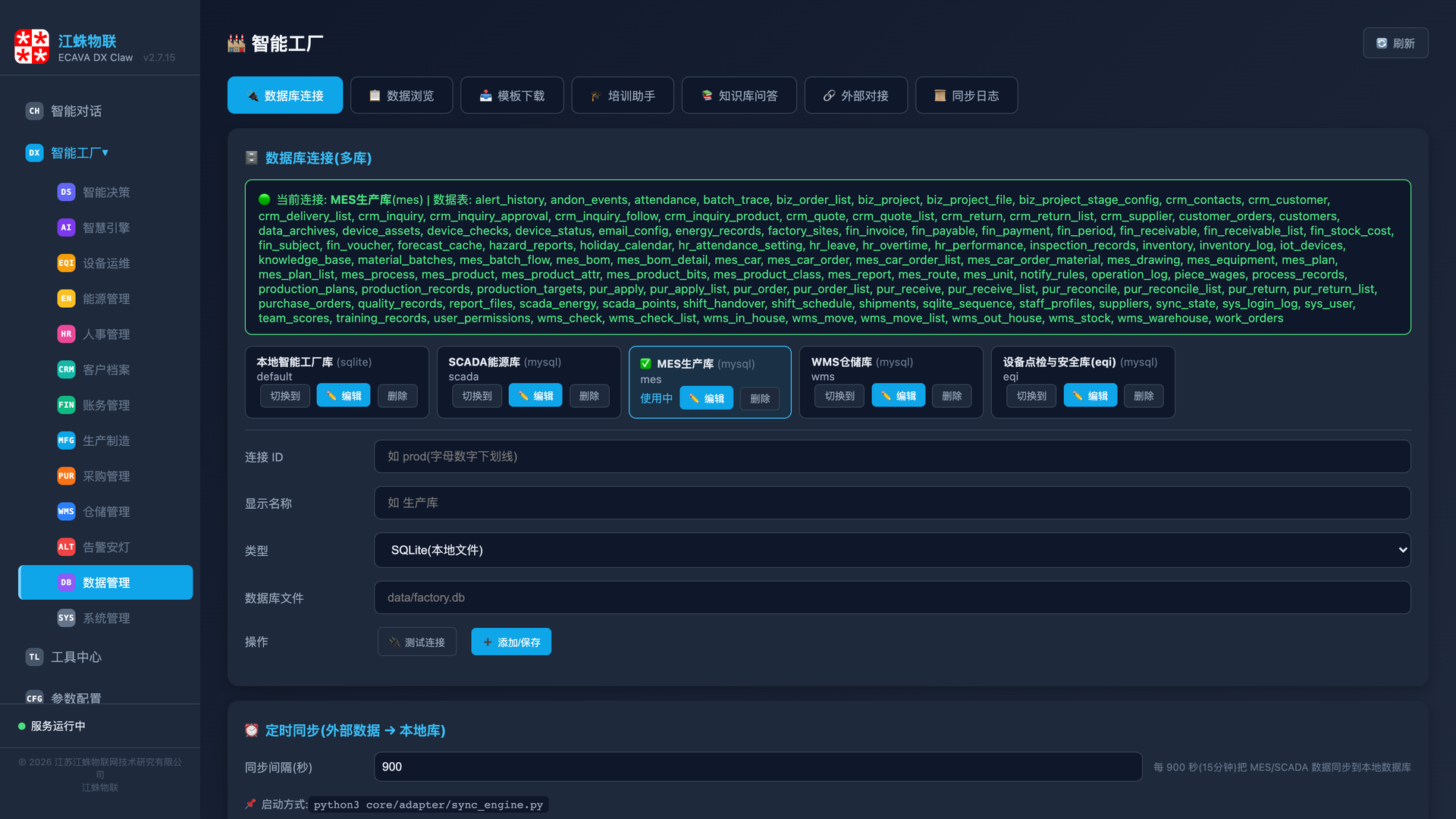Open 人事管理 via its HR icon
1456x819 pixels.
coord(66,334)
